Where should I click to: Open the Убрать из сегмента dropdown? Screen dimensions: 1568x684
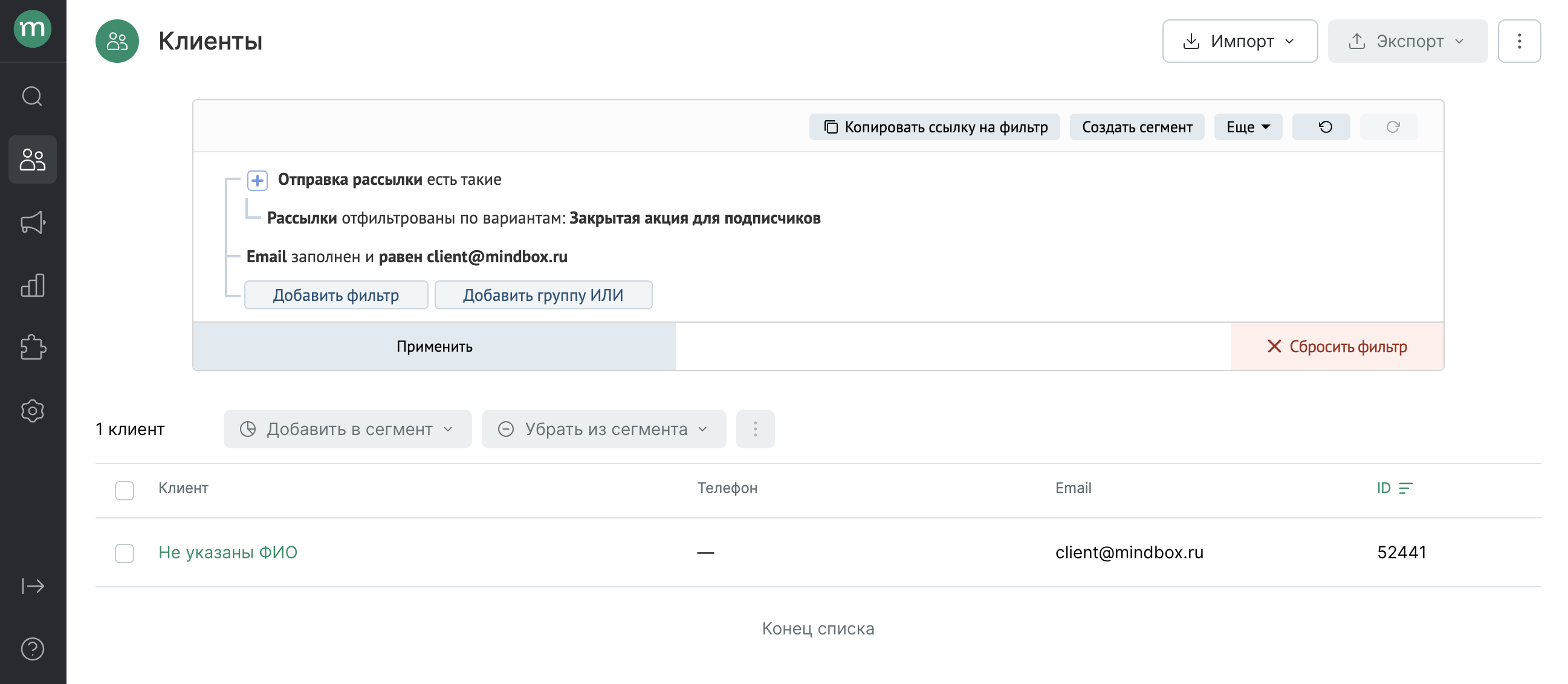coord(603,429)
